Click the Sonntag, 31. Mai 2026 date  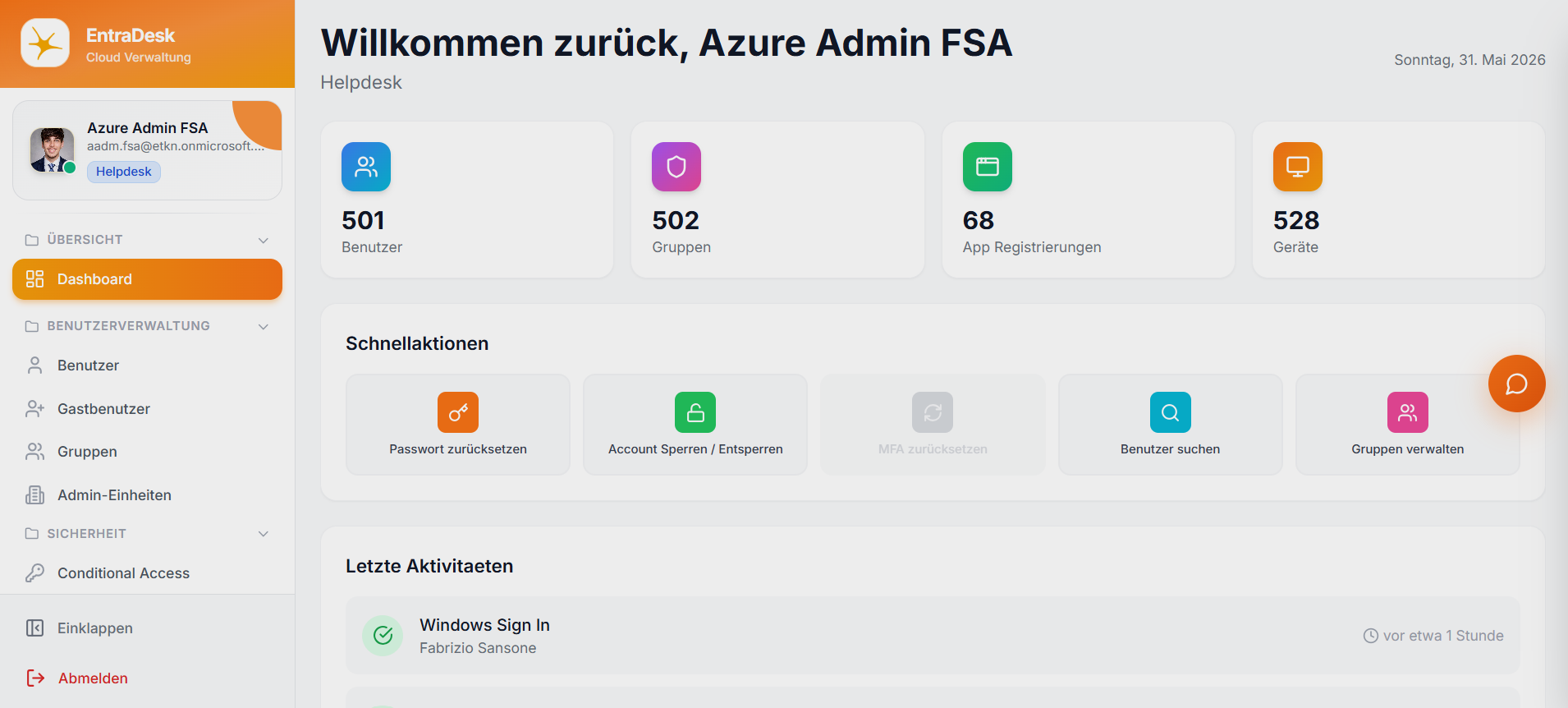tap(1469, 60)
